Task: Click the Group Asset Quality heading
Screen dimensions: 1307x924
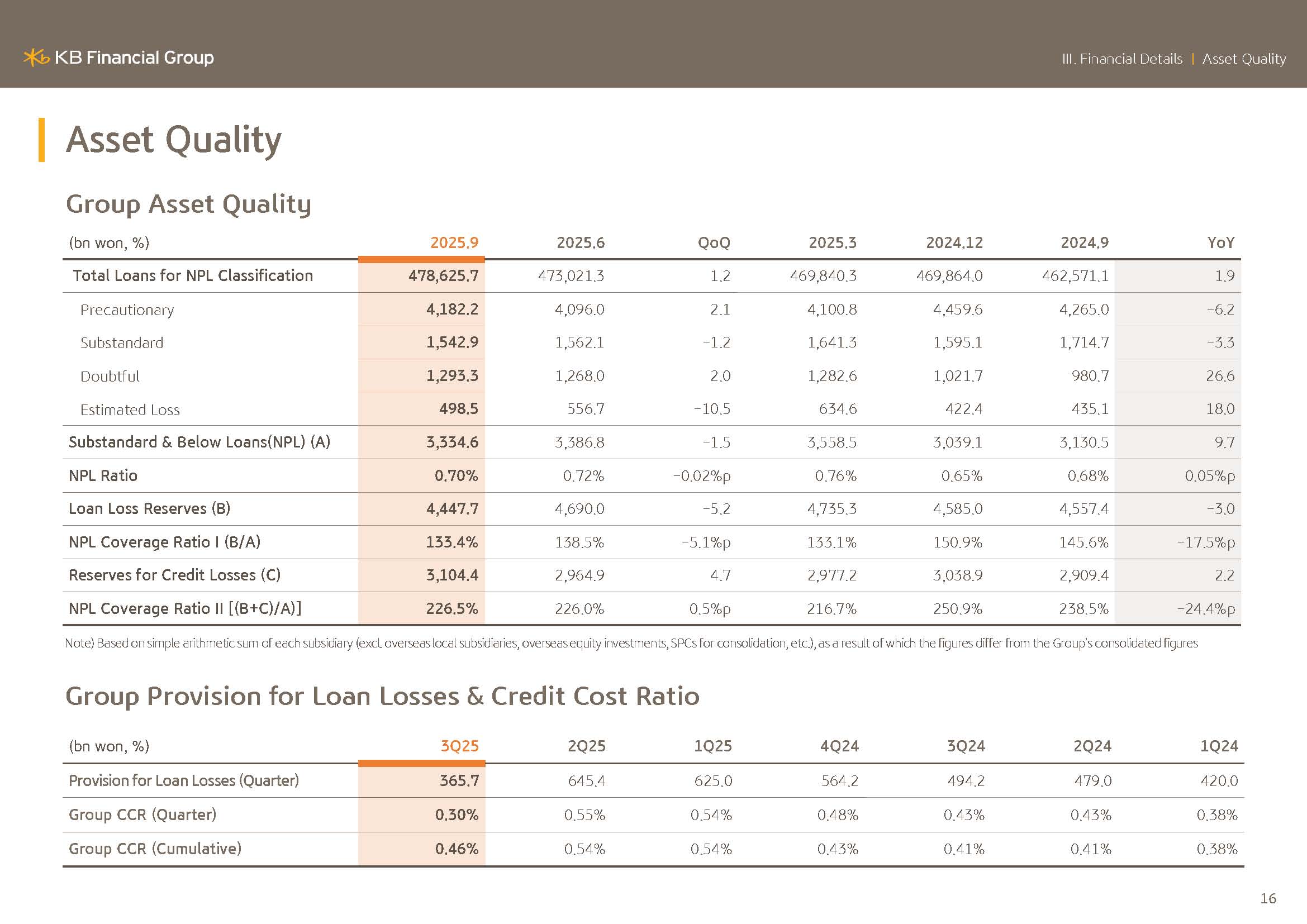Action: [188, 204]
